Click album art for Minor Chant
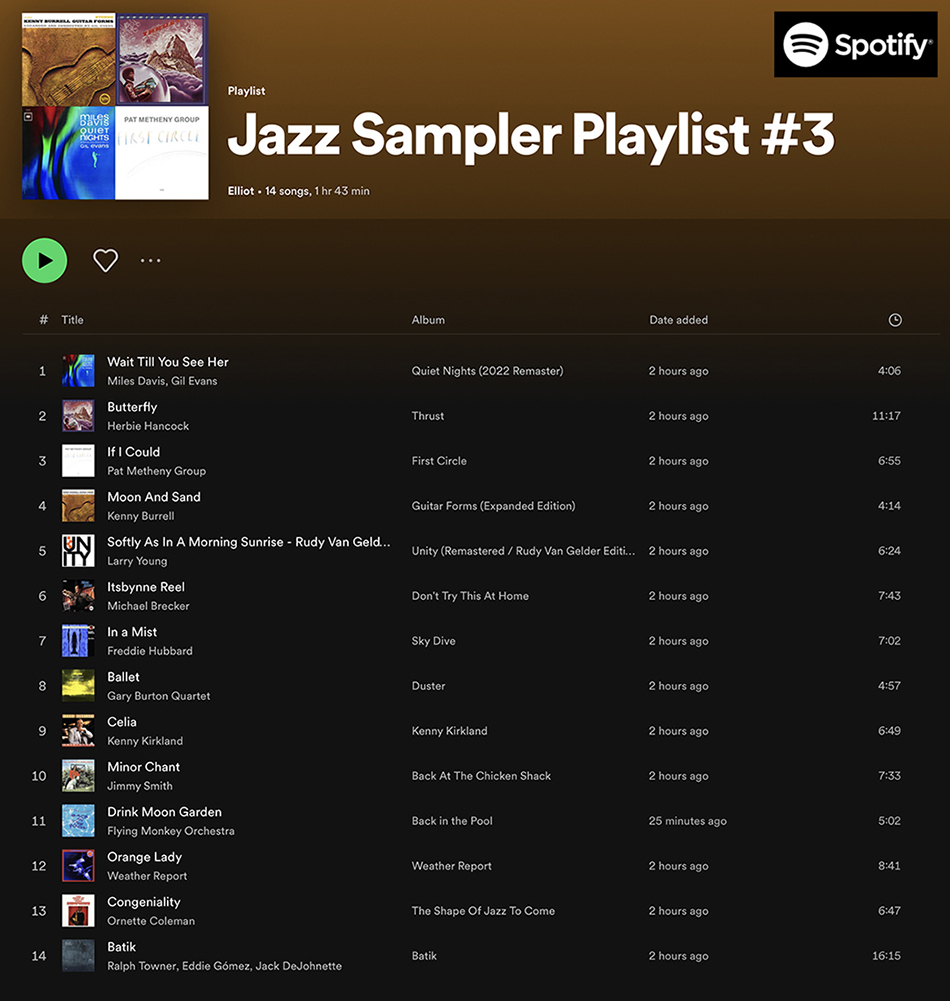Screen dimensions: 950x1001 pos(78,776)
